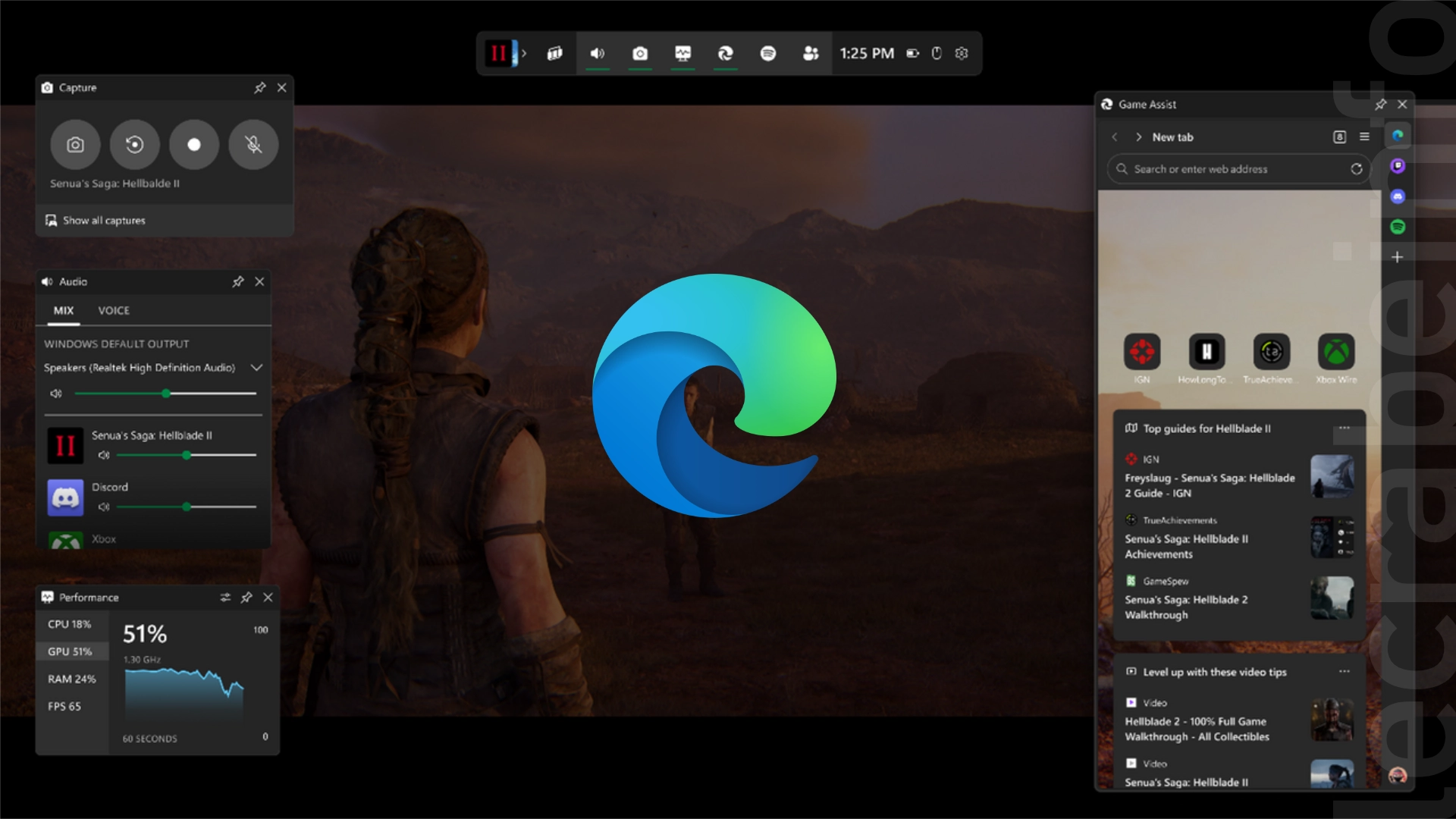Expand the chevron next to the game icon
The image size is (1456, 819).
click(523, 53)
